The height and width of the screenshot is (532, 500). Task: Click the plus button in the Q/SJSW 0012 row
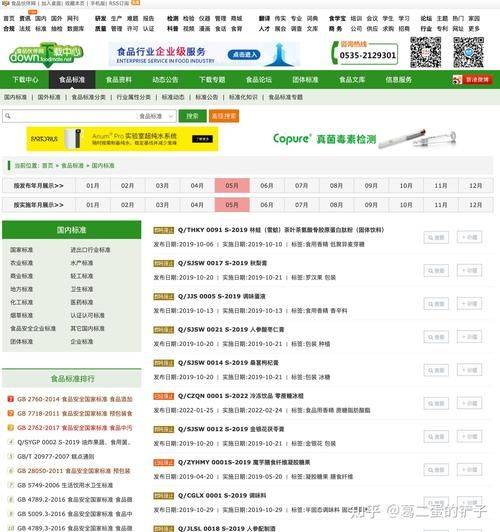pos(469,437)
